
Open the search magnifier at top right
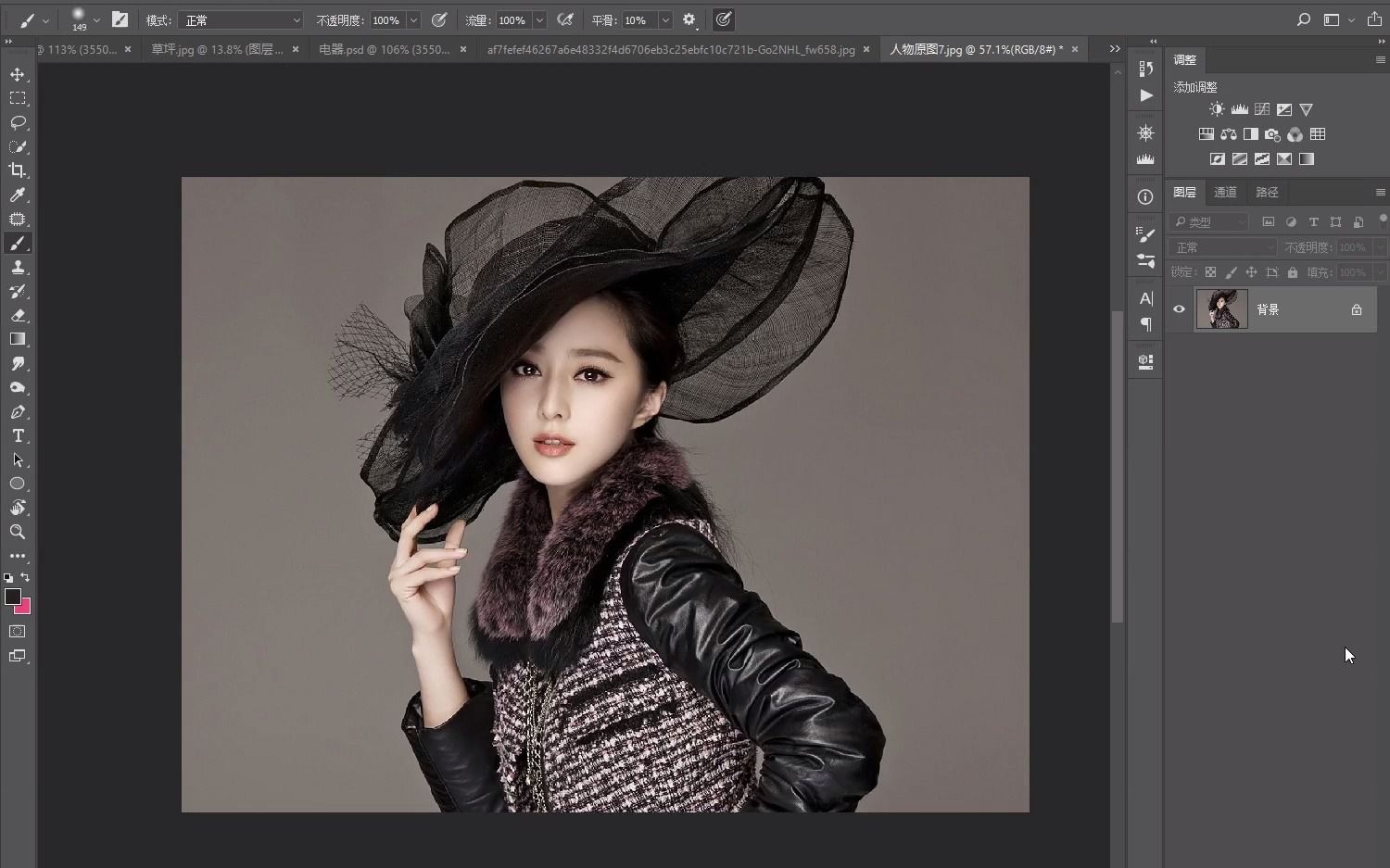tap(1304, 19)
